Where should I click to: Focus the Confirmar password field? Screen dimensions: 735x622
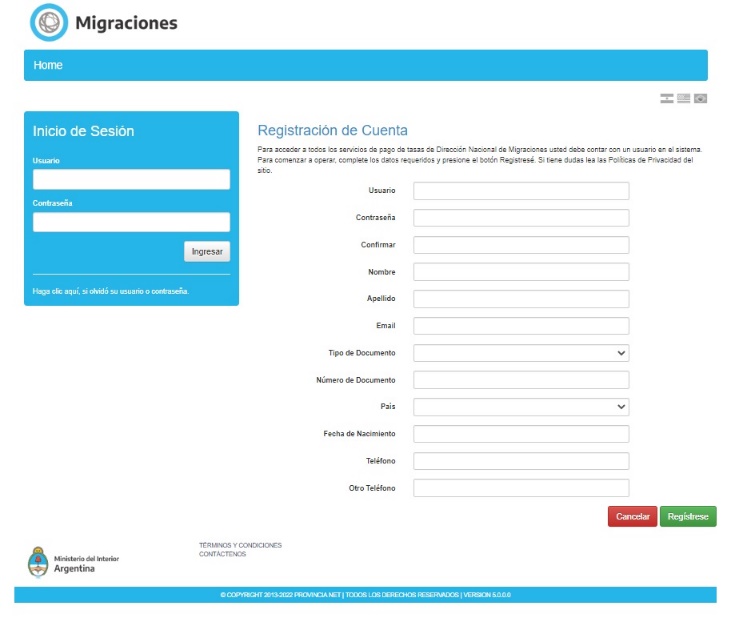coord(521,245)
